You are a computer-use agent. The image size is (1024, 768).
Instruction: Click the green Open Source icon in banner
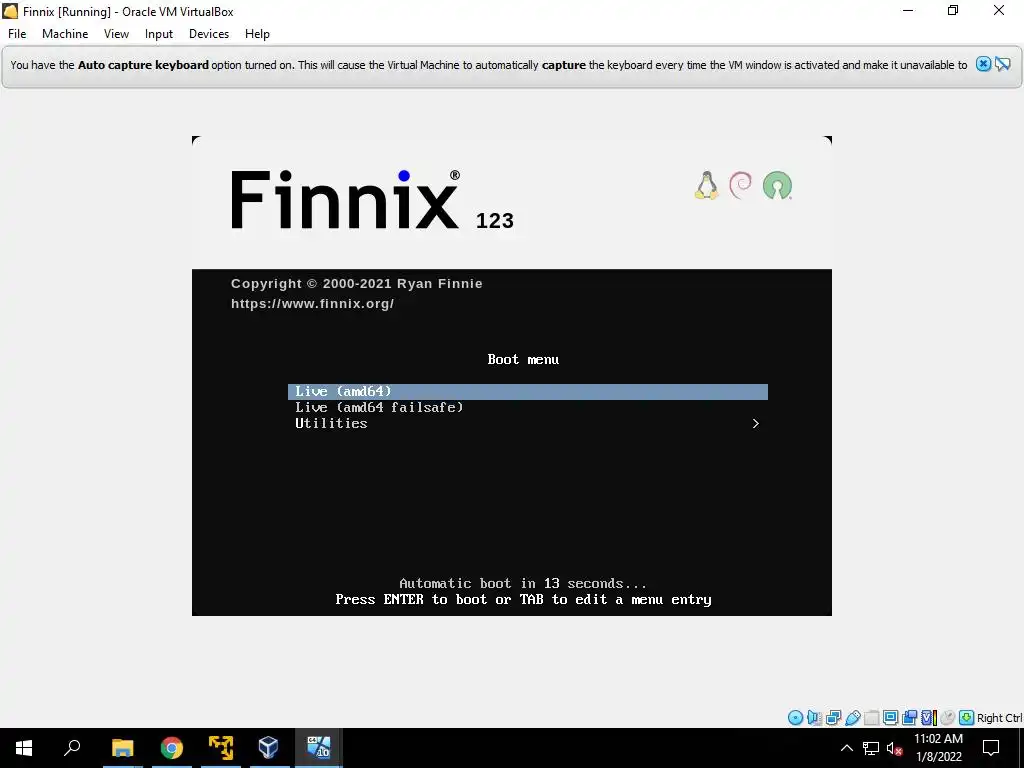click(777, 185)
